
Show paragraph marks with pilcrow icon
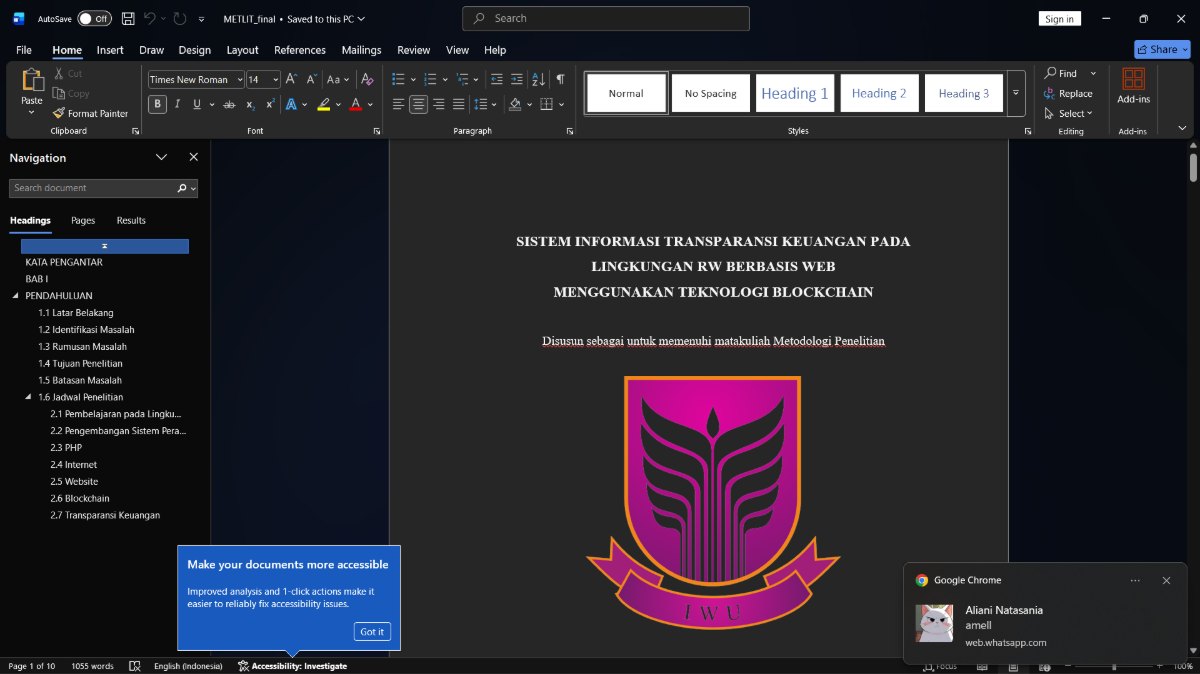(x=560, y=79)
